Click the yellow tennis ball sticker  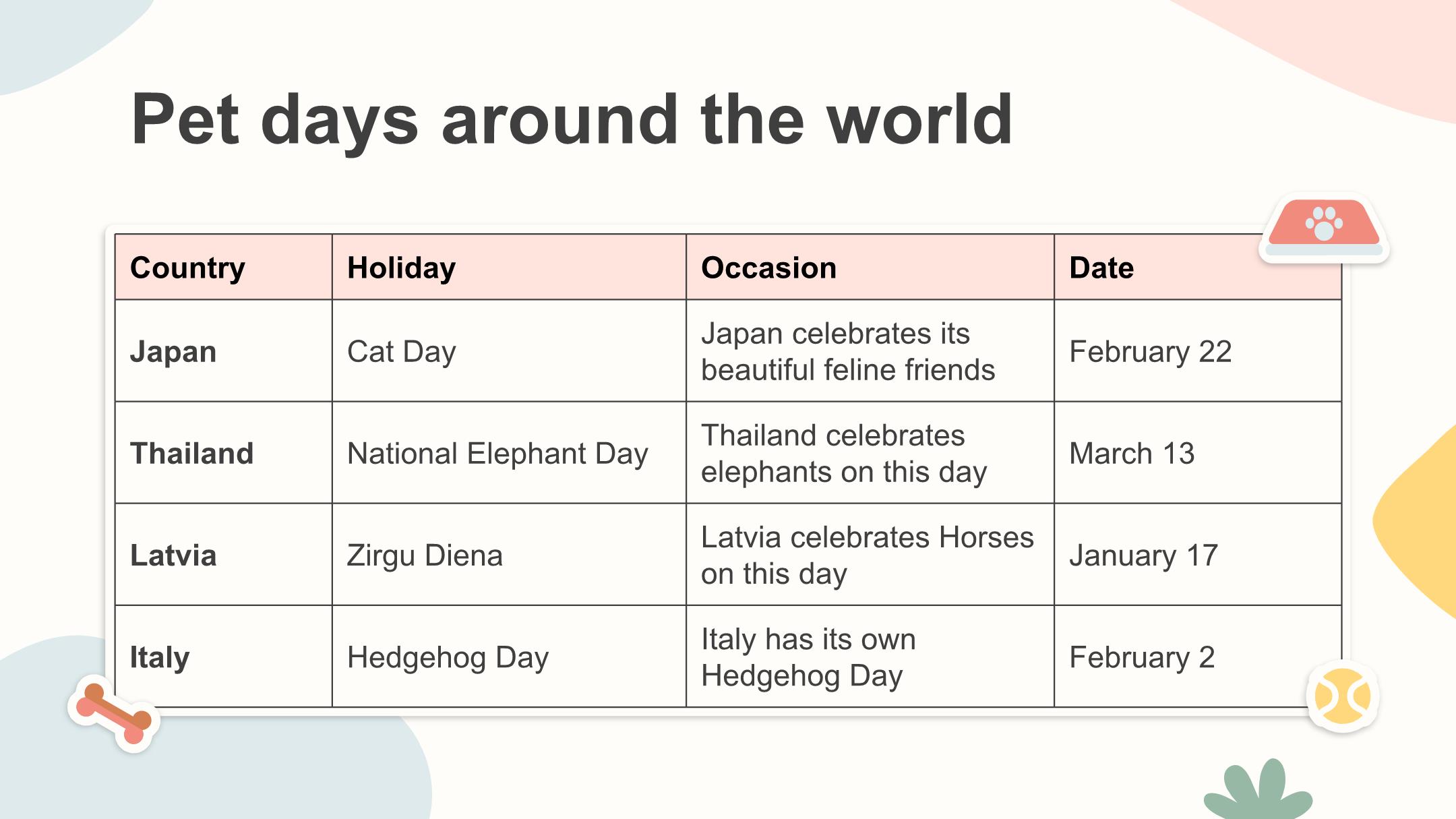1343,696
